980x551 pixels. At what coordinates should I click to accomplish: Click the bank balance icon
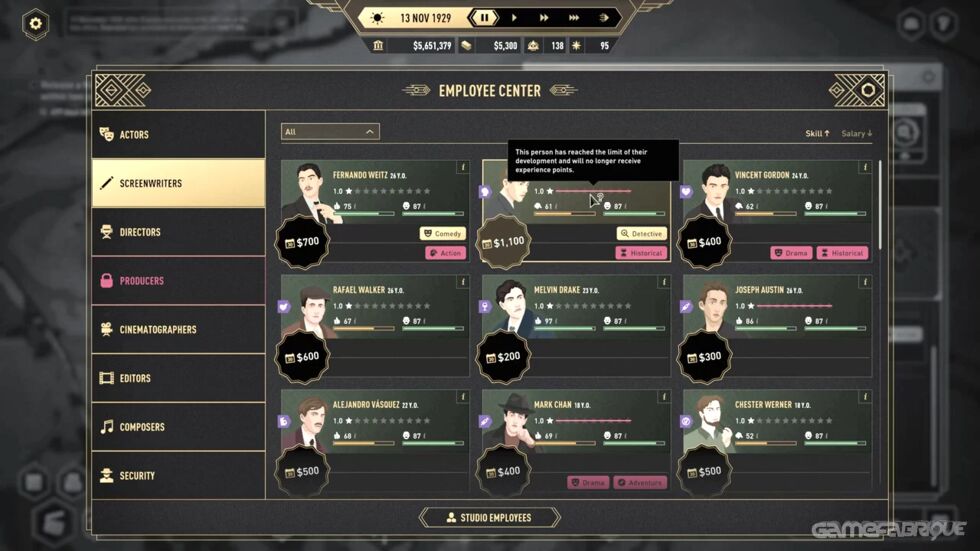click(378, 46)
